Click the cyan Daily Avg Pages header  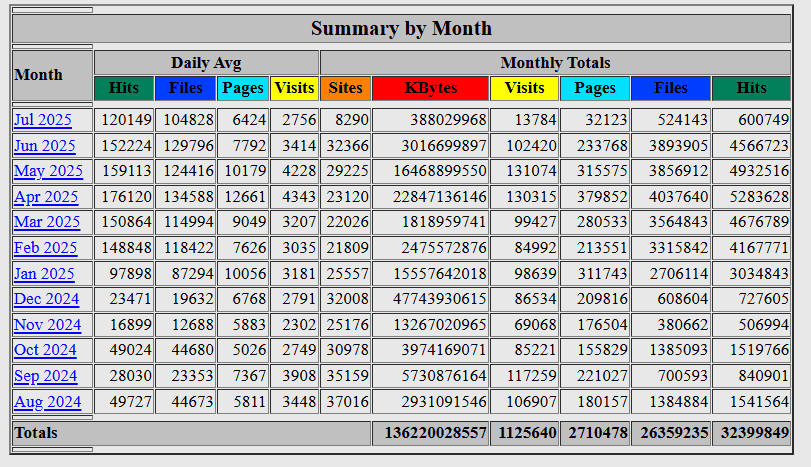(242, 88)
